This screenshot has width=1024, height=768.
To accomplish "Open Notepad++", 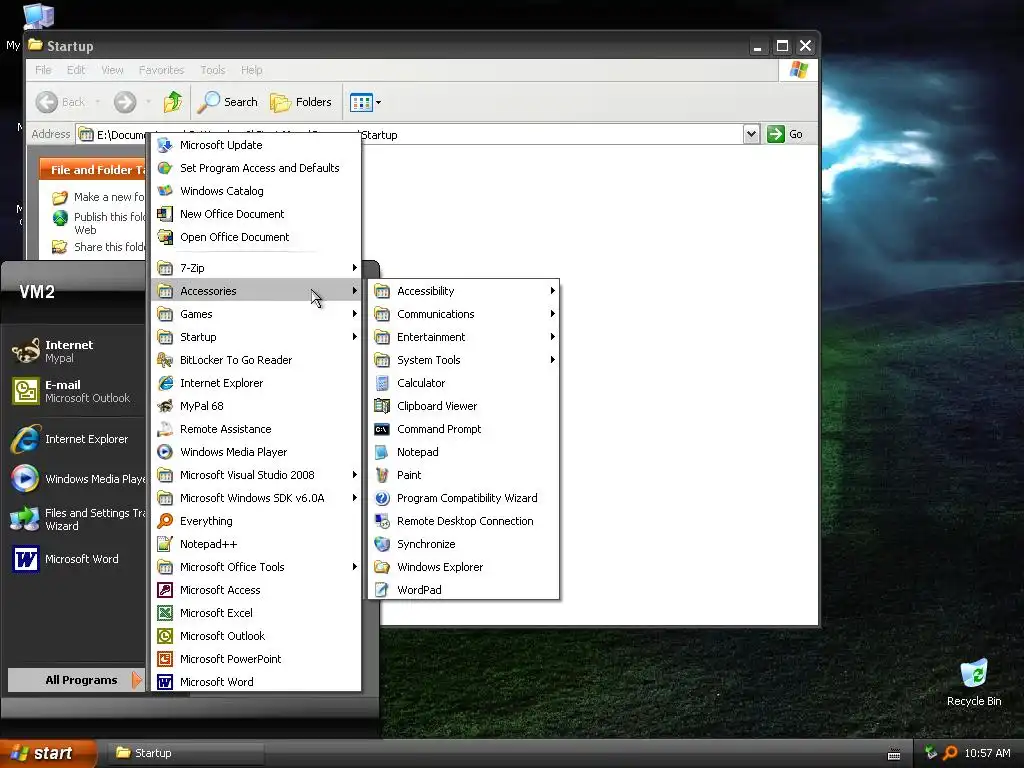I will (256, 543).
